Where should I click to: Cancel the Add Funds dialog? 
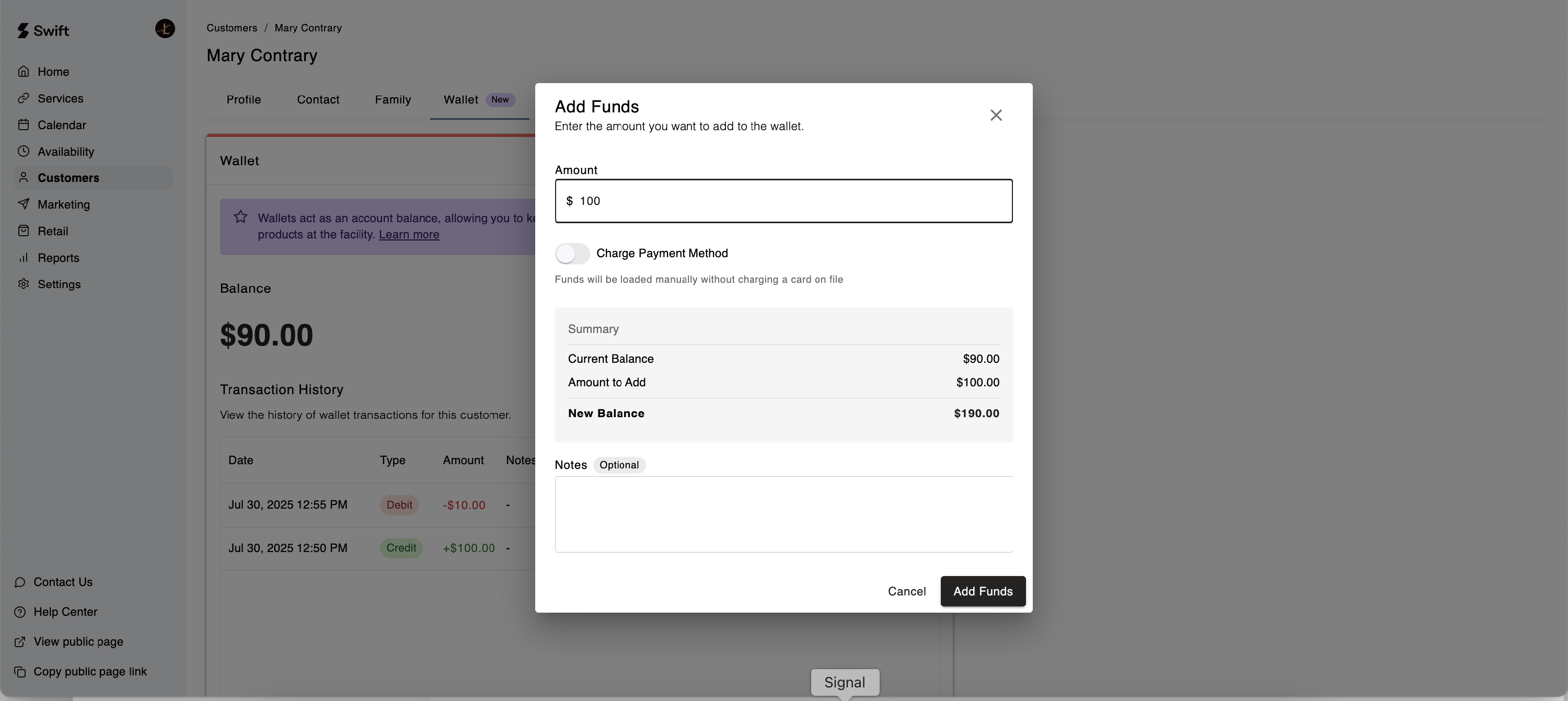pos(906,591)
